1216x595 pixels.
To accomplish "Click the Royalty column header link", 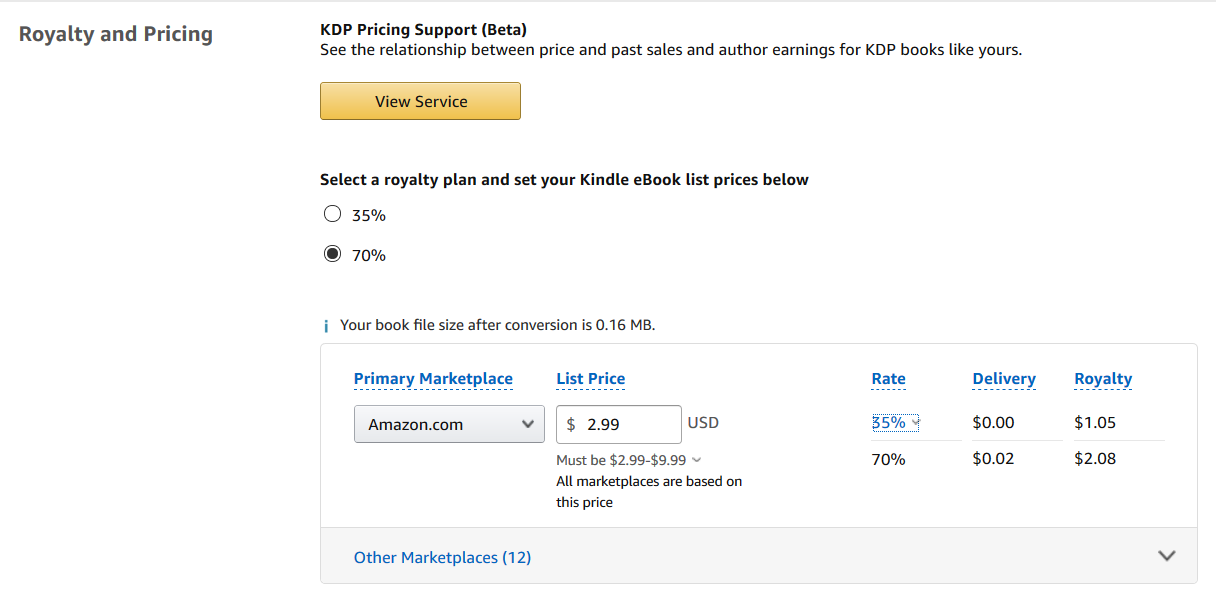I will (x=1103, y=379).
